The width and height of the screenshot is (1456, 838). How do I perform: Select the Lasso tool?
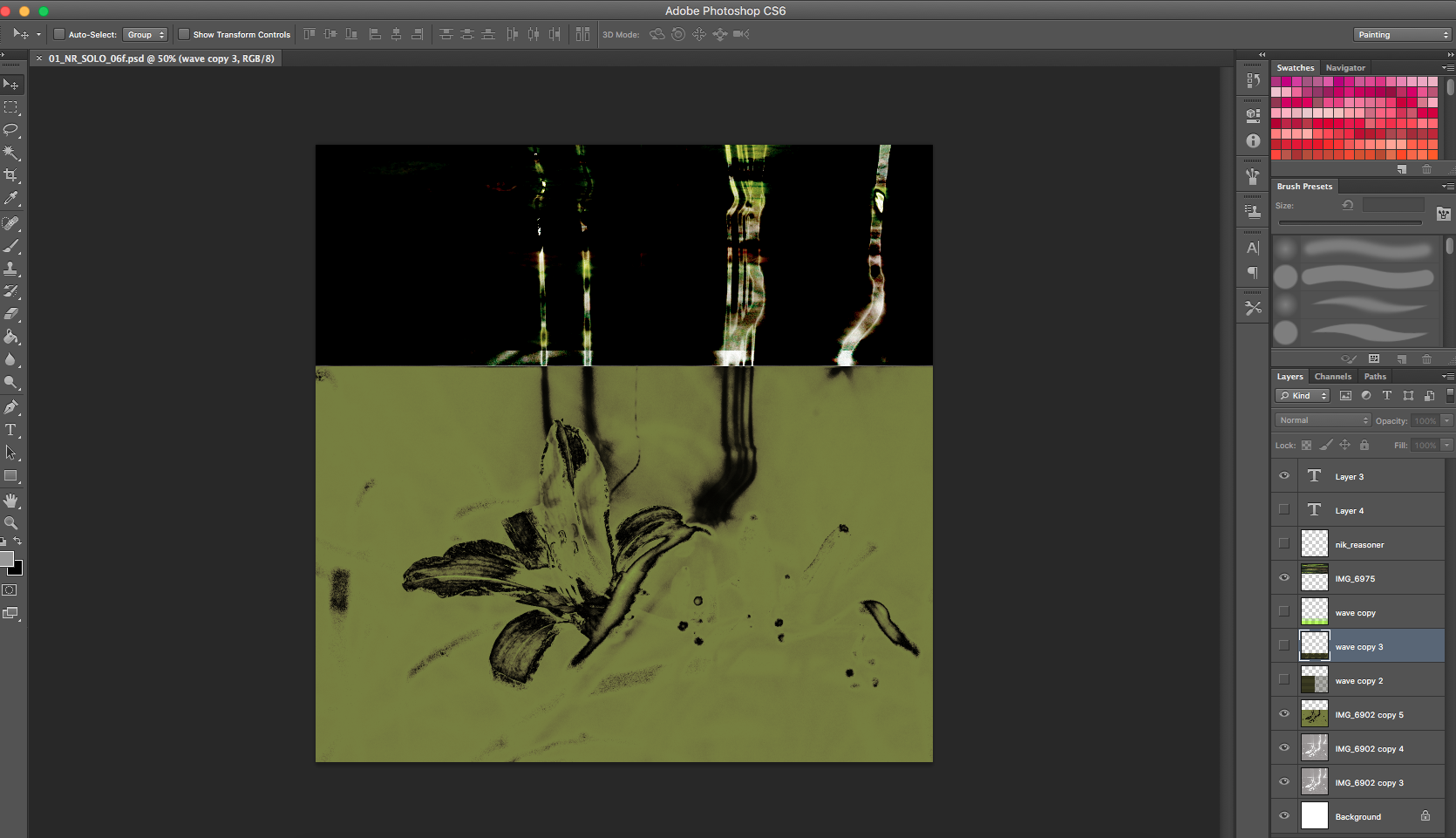[x=10, y=130]
